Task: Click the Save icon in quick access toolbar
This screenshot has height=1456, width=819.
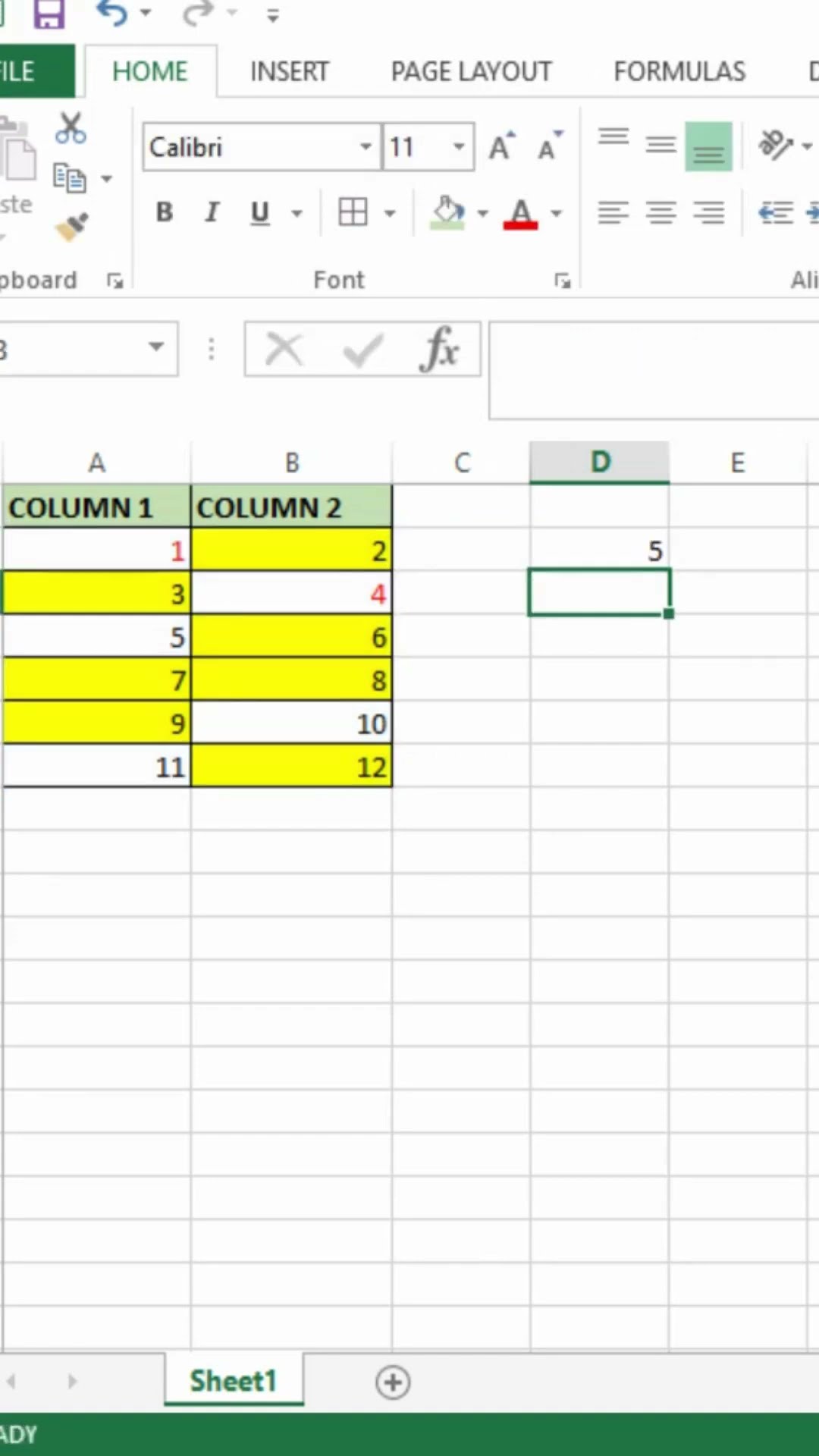Action: coord(49,13)
